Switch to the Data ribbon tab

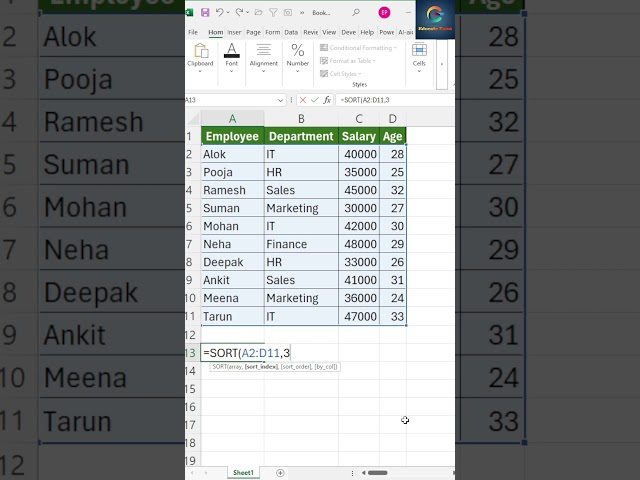pyautogui.click(x=291, y=32)
